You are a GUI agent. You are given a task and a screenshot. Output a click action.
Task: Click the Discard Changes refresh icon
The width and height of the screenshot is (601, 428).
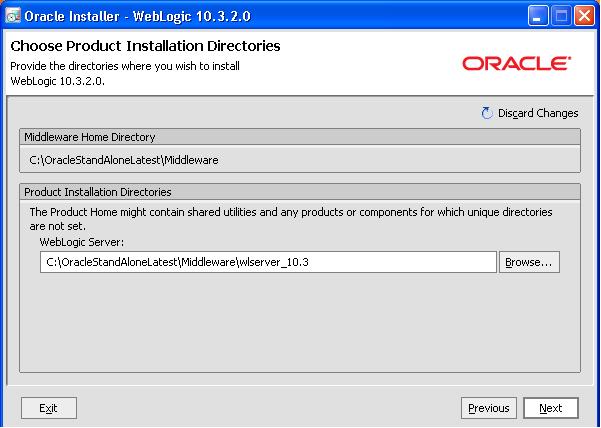click(x=487, y=113)
